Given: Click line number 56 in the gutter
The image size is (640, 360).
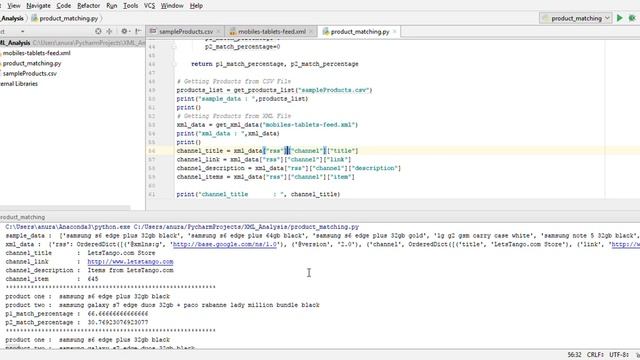Looking at the screenshot, I should click(152, 151).
